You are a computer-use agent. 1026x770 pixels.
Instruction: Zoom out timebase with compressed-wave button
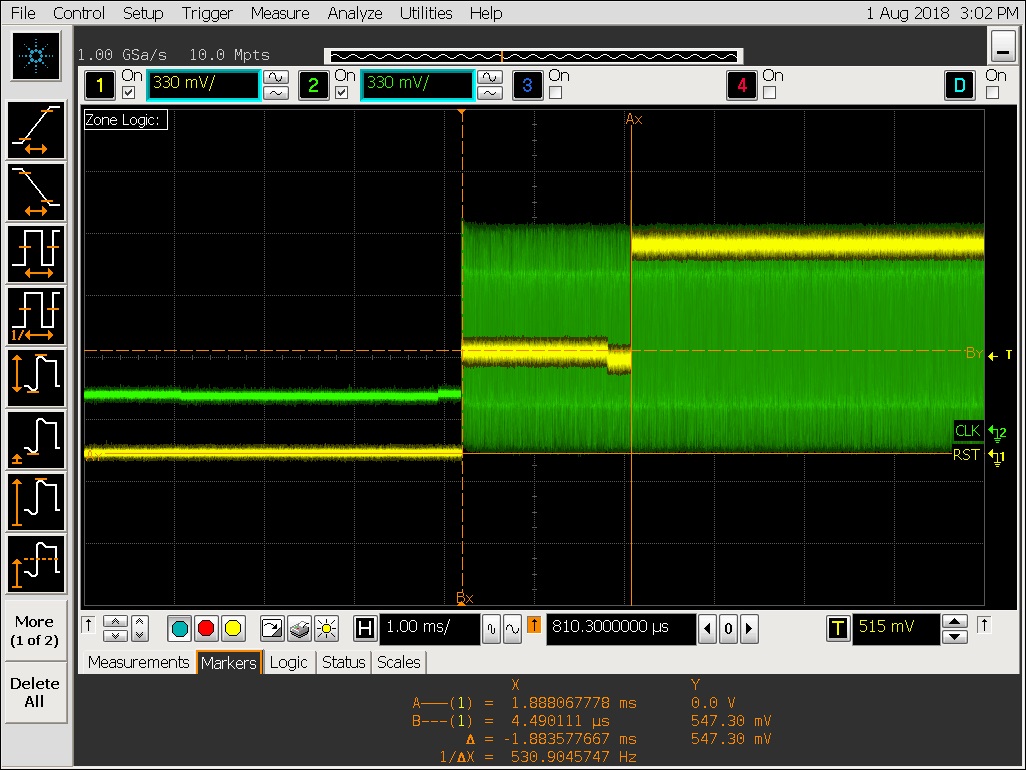click(491, 629)
